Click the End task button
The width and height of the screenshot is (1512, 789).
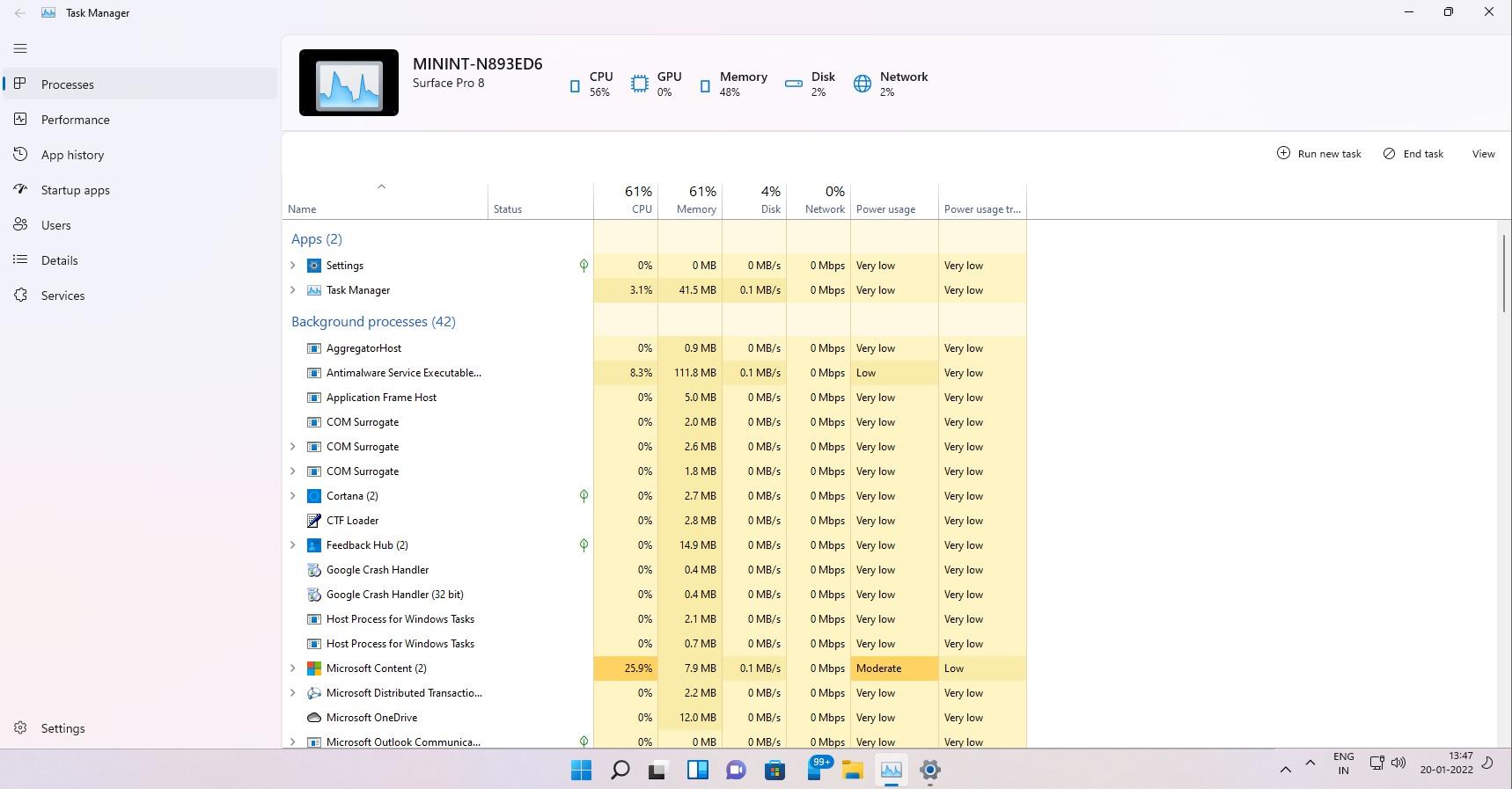click(x=1413, y=154)
